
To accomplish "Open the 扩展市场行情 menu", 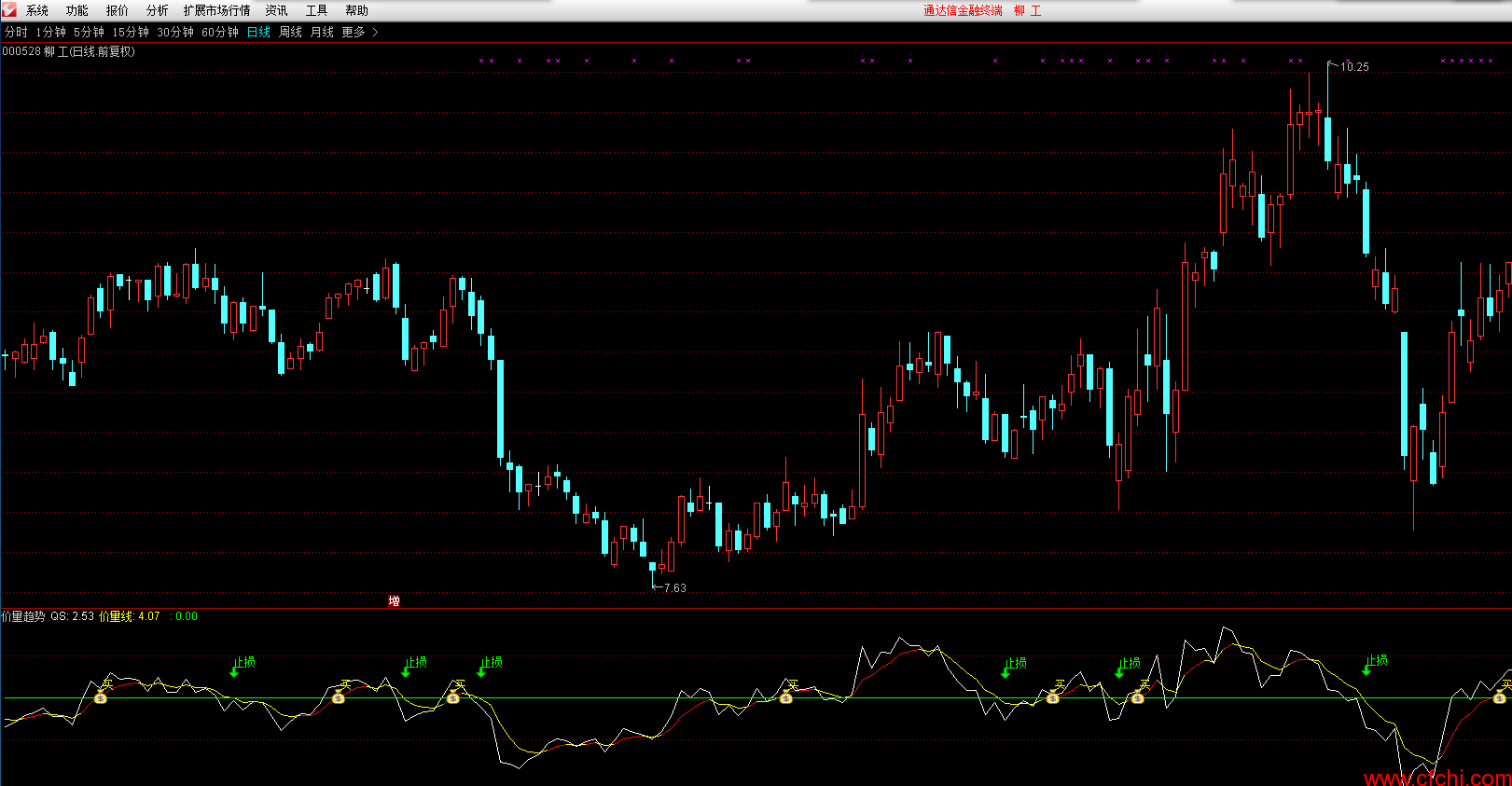I will (217, 10).
